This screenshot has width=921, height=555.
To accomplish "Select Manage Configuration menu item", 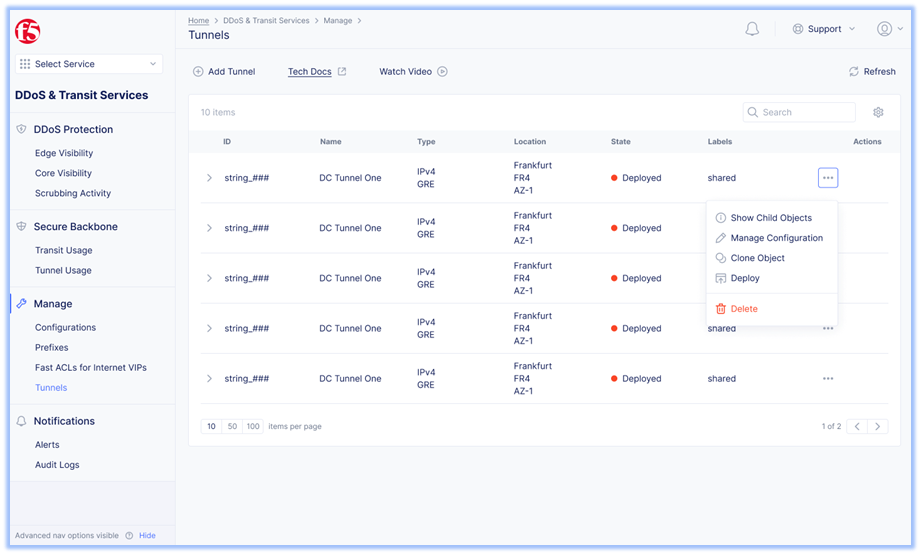I will pos(771,238).
